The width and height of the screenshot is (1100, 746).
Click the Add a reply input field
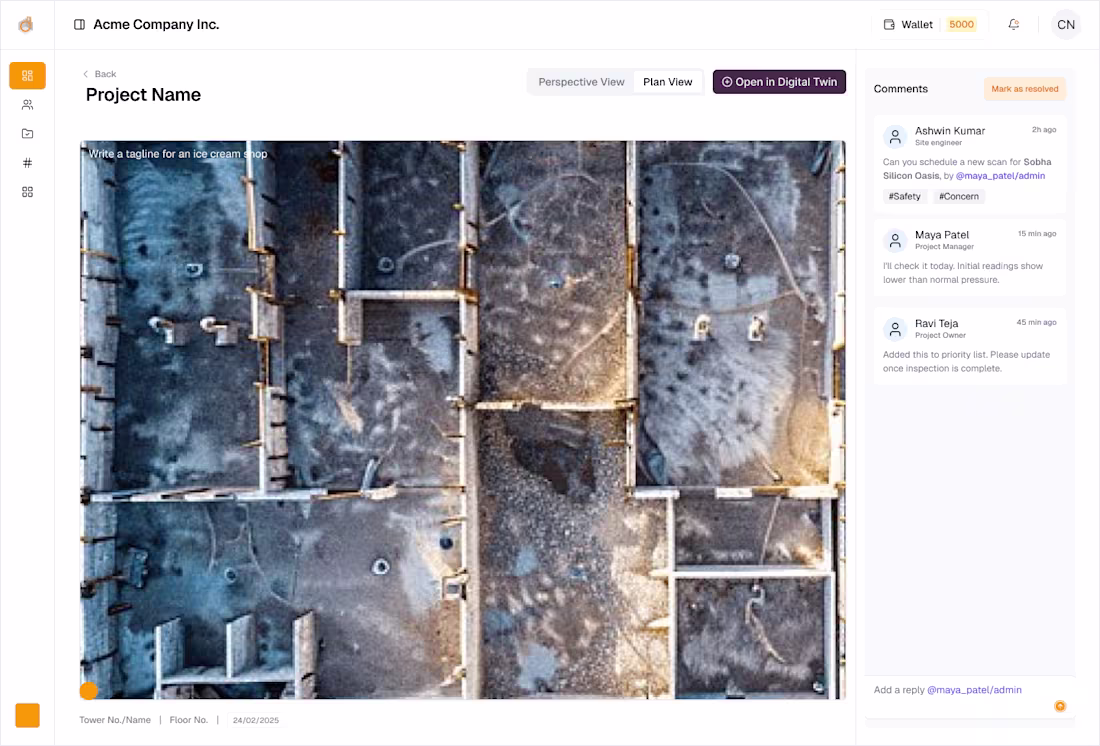970,697
